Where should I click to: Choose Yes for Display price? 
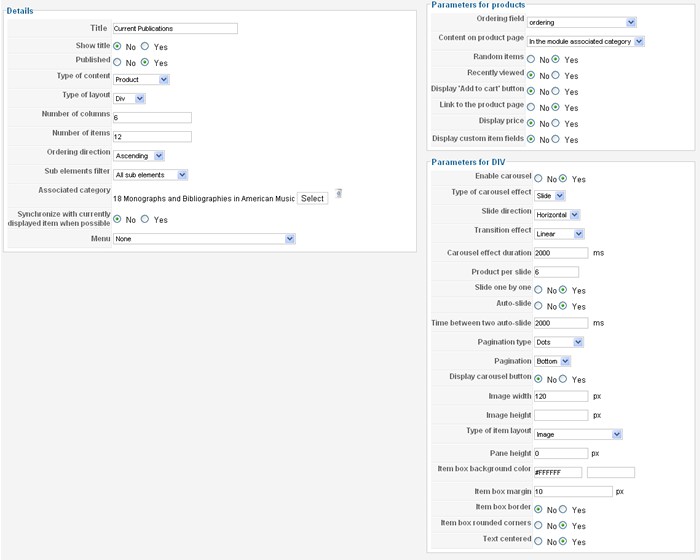(558, 124)
